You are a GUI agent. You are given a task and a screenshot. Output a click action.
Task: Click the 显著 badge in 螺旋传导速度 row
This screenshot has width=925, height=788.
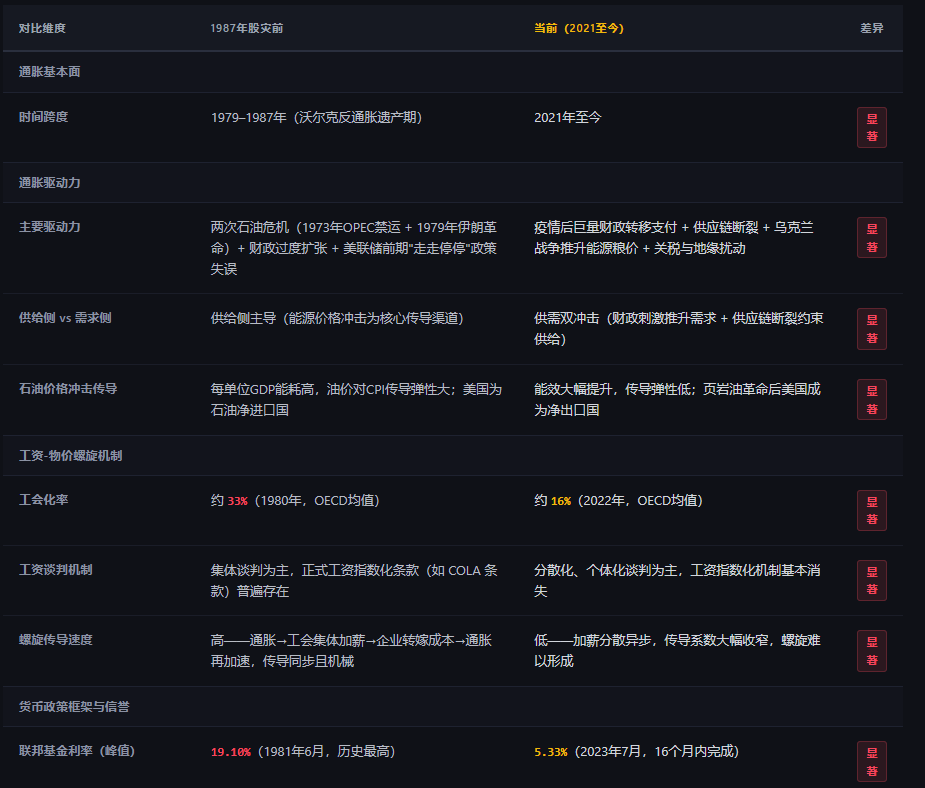pos(872,651)
